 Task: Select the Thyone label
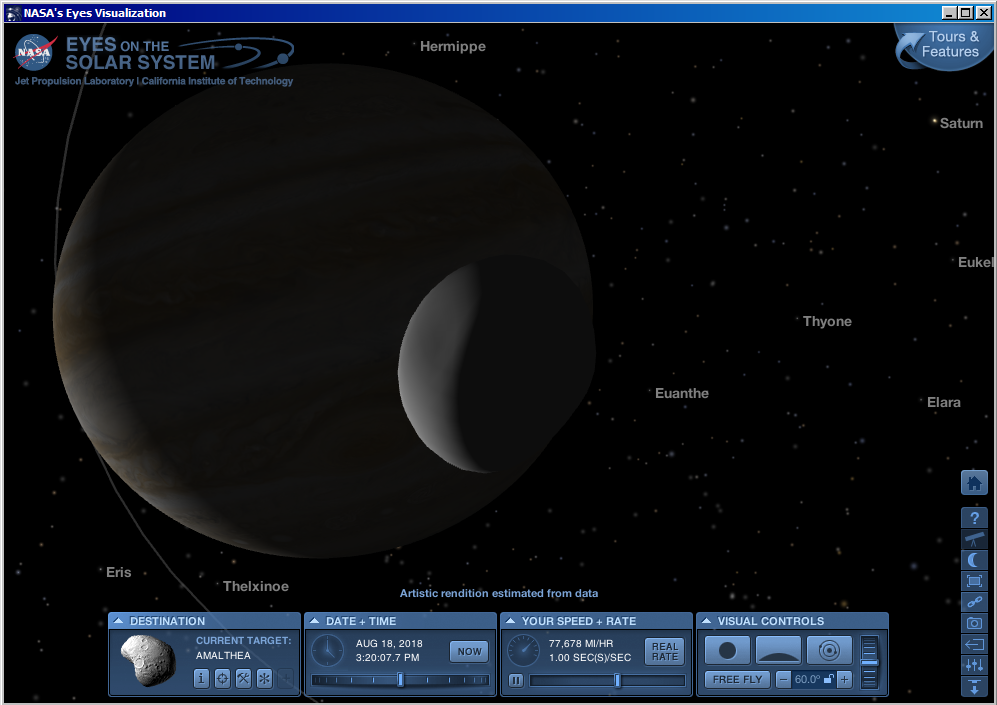[827, 321]
